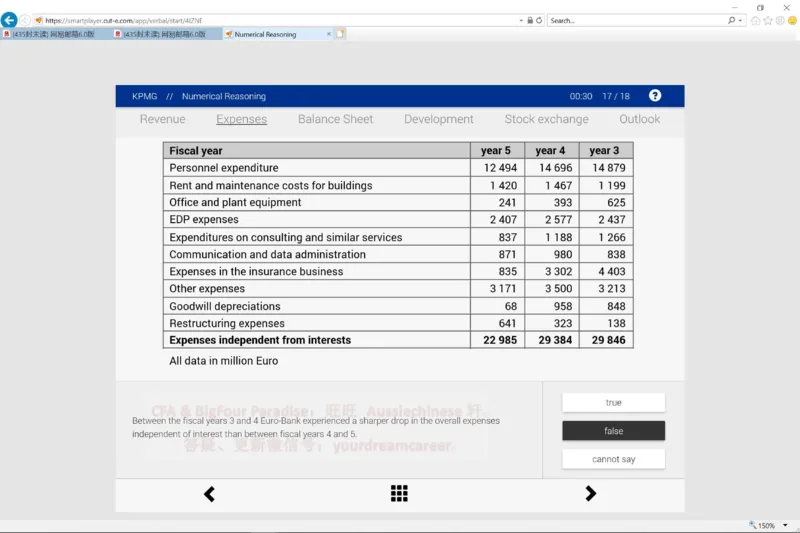The height and width of the screenshot is (533, 800).
Task: Click the security lock icon
Action: coord(530,20)
